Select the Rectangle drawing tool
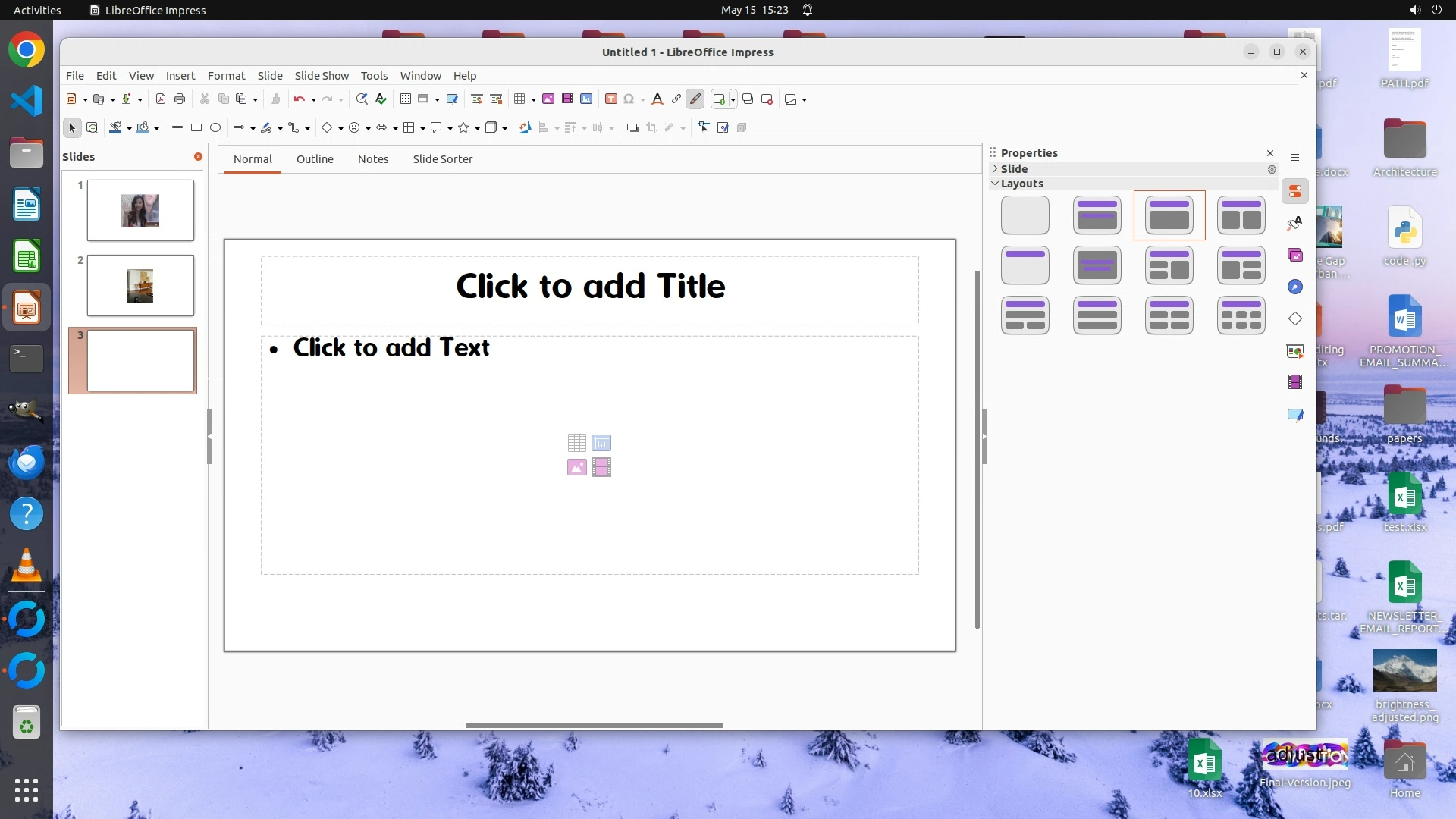The image size is (1456, 819). (196, 128)
